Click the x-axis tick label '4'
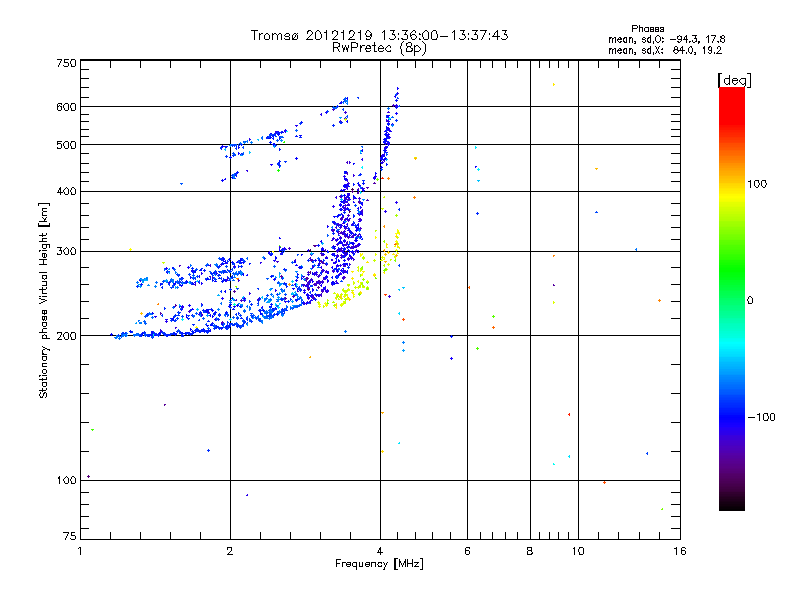This screenshot has width=800, height=600. point(380,551)
